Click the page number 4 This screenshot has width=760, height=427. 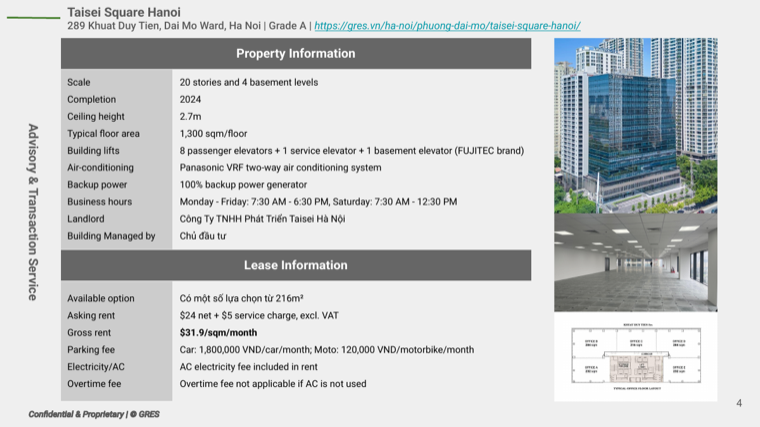[x=739, y=403]
